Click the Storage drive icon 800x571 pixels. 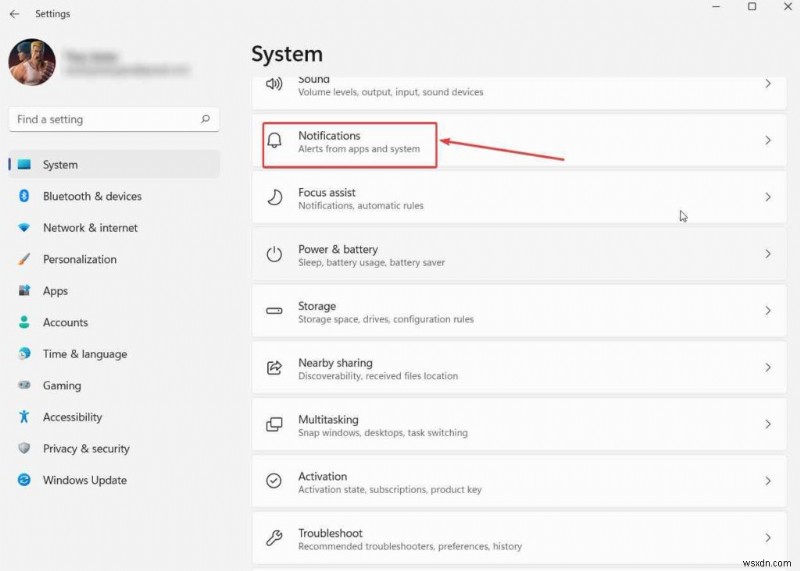point(274,310)
